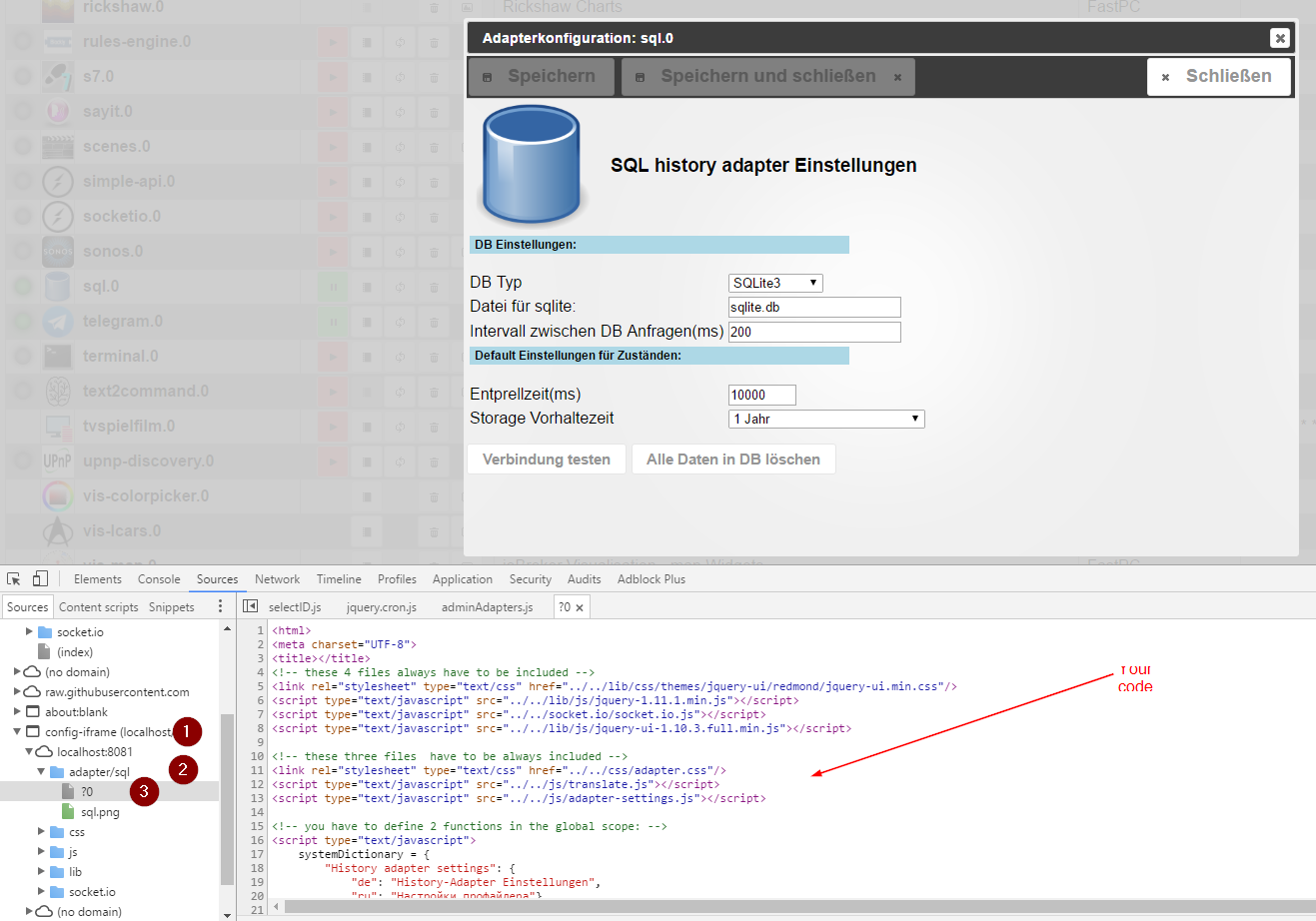This screenshot has width=1316, height=921.
Task: Click Speichern und schließen button
Action: [x=767, y=76]
